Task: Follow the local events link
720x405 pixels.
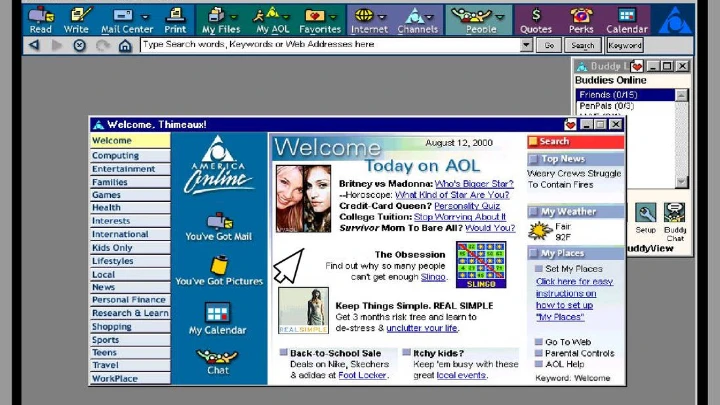Action: click(461, 375)
